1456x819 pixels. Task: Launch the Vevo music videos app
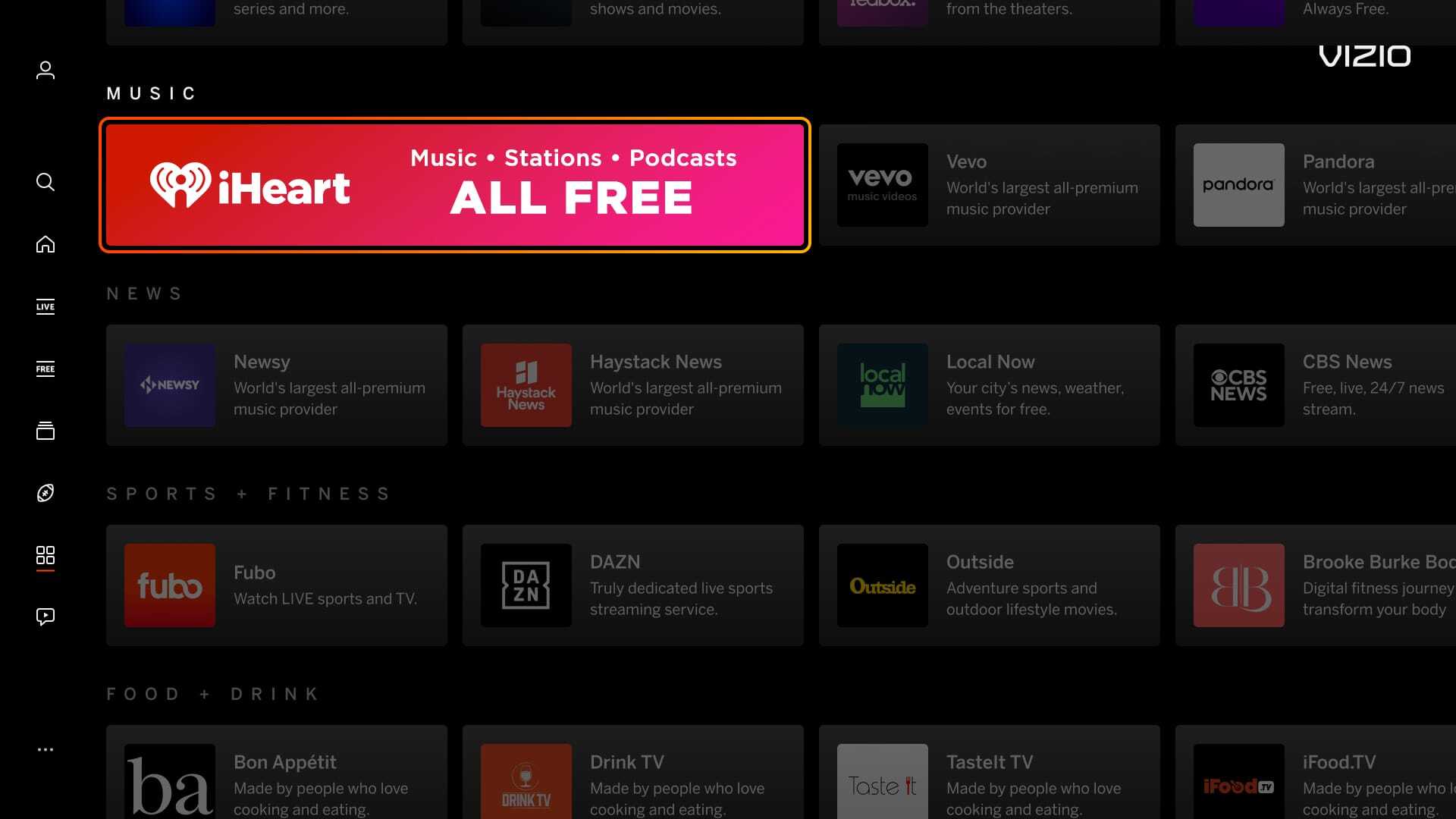tap(989, 184)
